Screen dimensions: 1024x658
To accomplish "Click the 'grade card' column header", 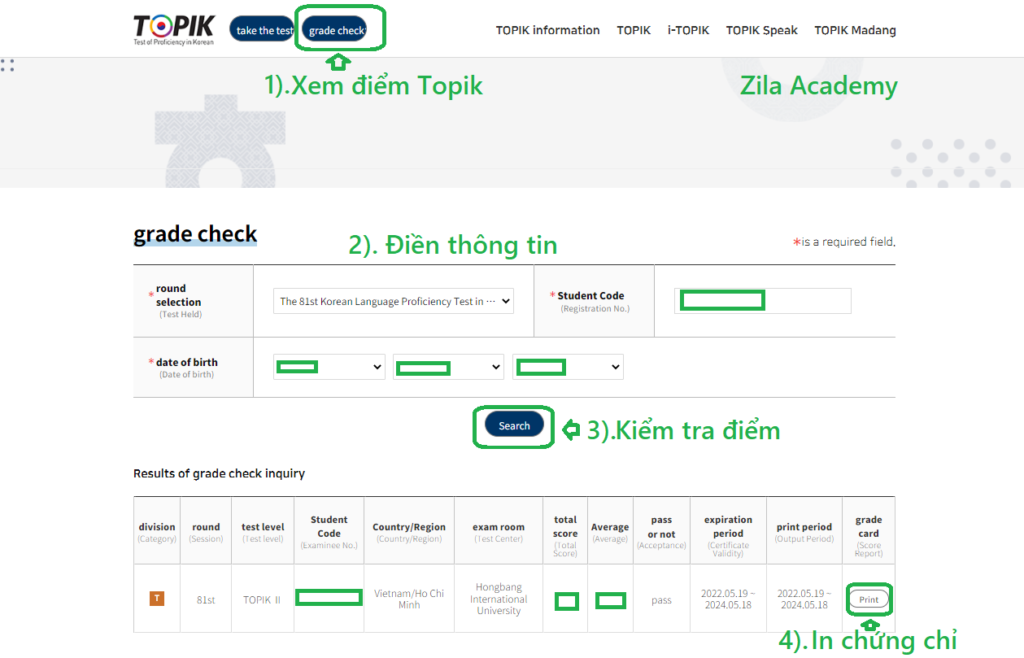I will point(869,531).
